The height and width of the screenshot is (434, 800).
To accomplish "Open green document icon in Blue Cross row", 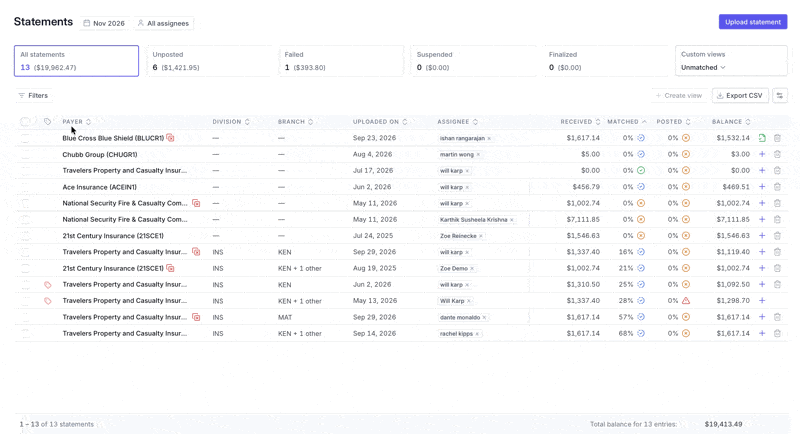I will pyautogui.click(x=762, y=138).
